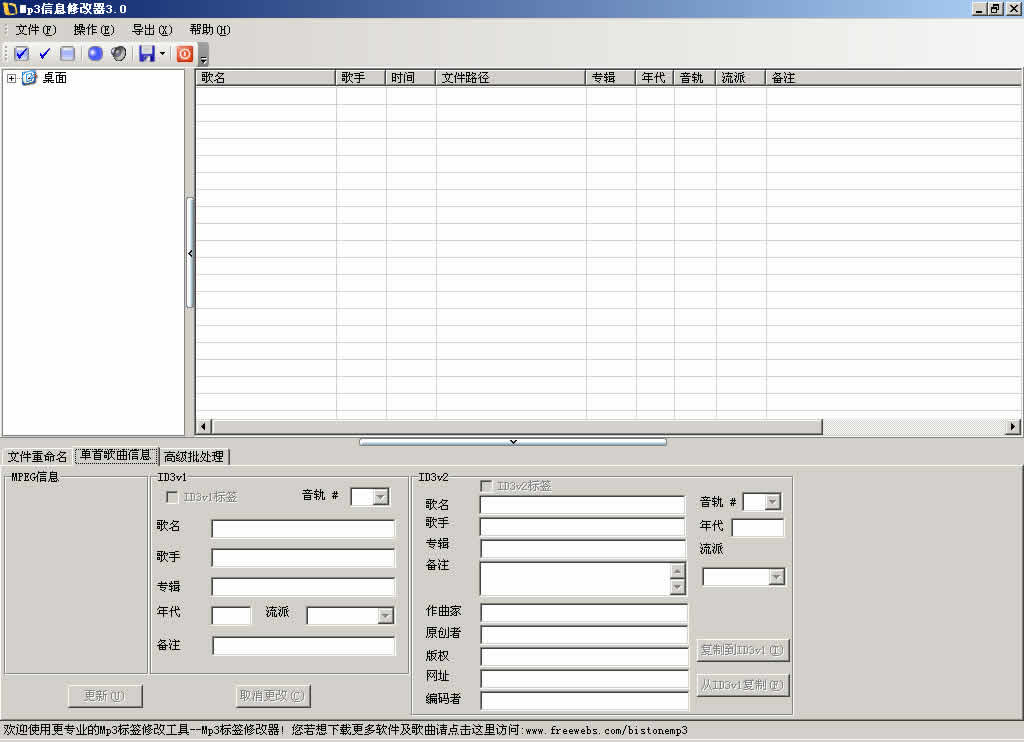Switch to the 文件重命名 tab
Screen dimensions: 1024x742
[x=38, y=457]
